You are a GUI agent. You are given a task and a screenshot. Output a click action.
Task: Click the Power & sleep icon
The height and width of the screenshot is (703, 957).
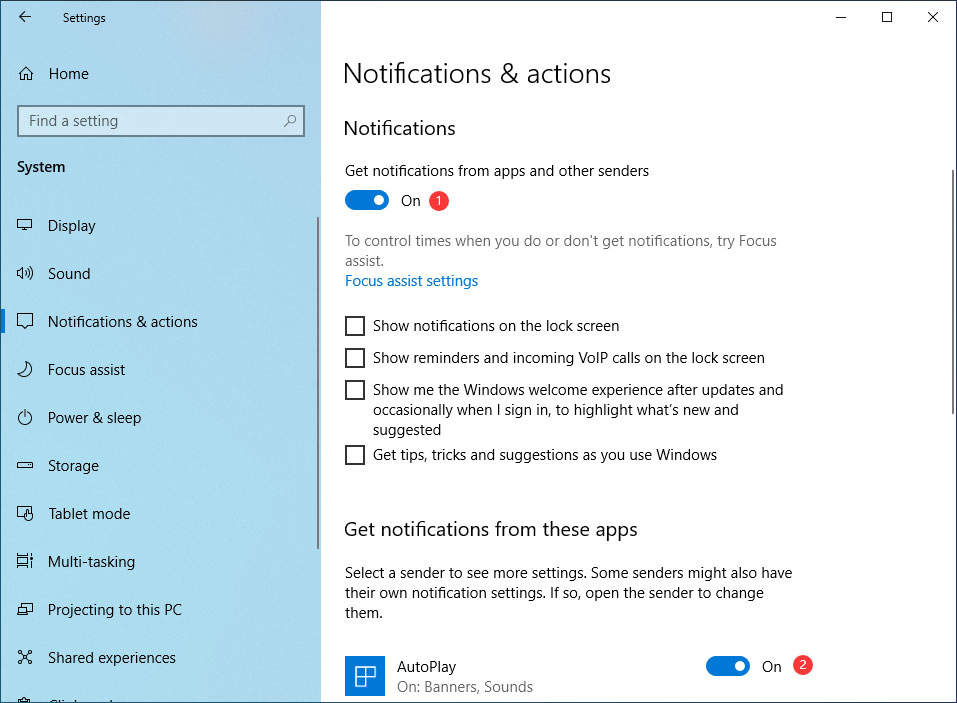[24, 417]
